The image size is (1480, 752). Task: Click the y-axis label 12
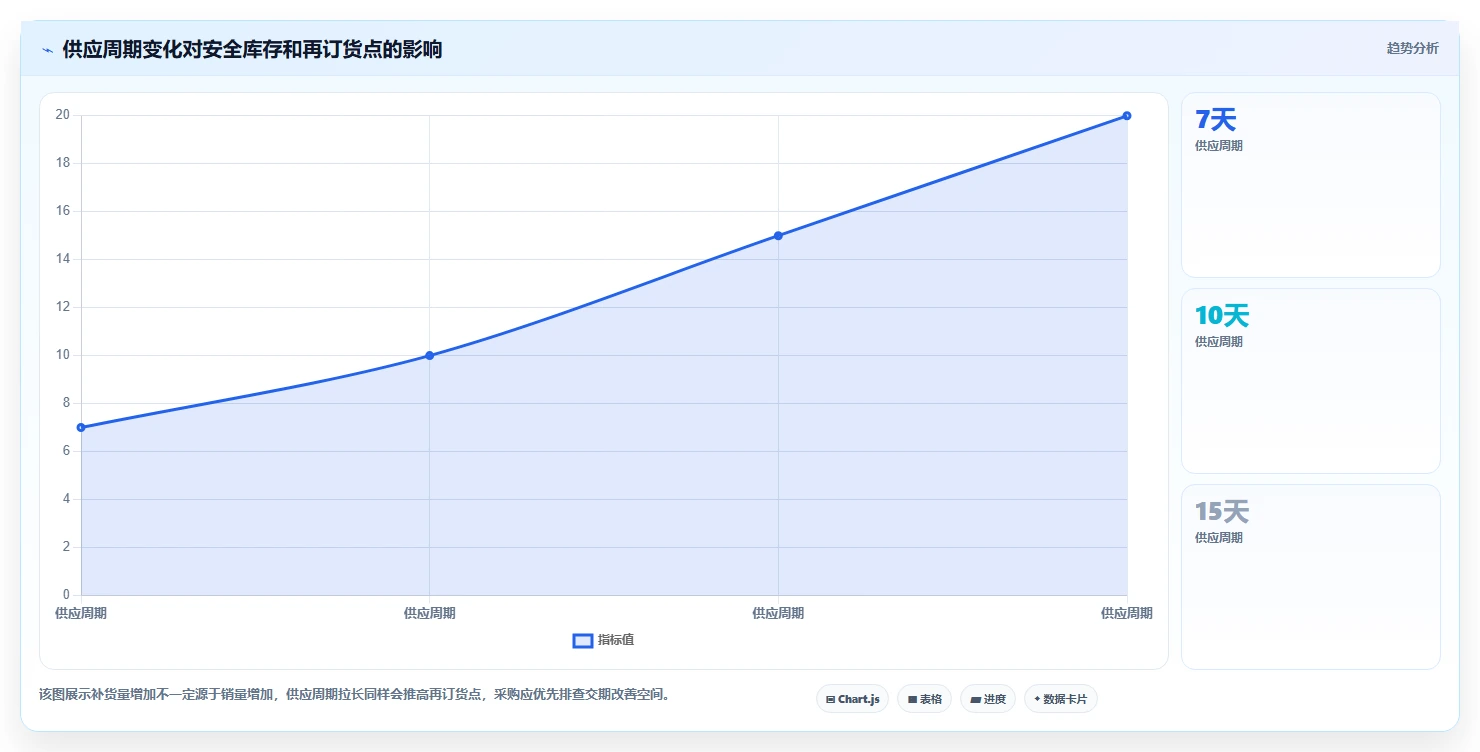[x=62, y=307]
